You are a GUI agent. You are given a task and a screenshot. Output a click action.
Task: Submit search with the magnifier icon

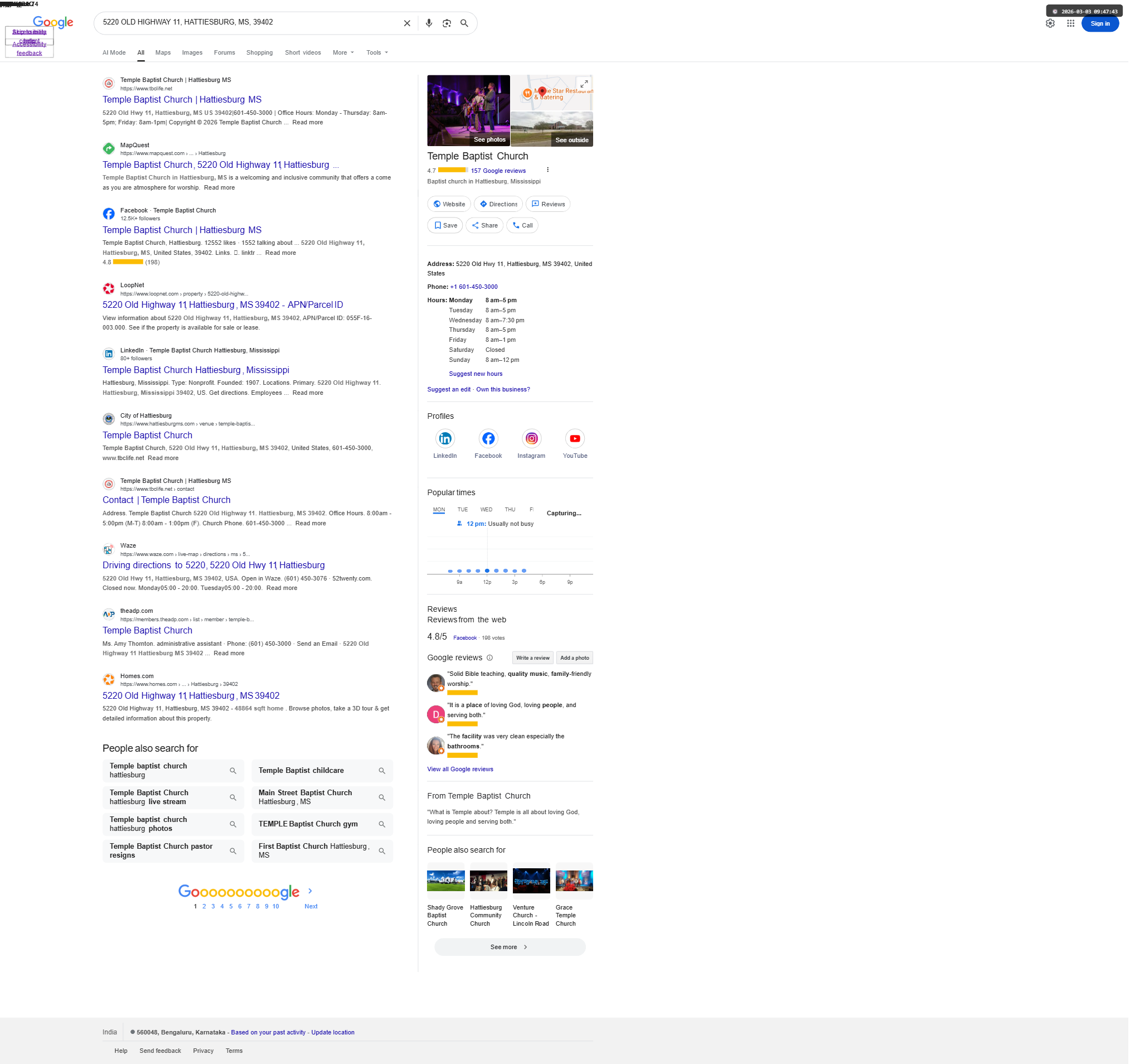click(x=467, y=23)
